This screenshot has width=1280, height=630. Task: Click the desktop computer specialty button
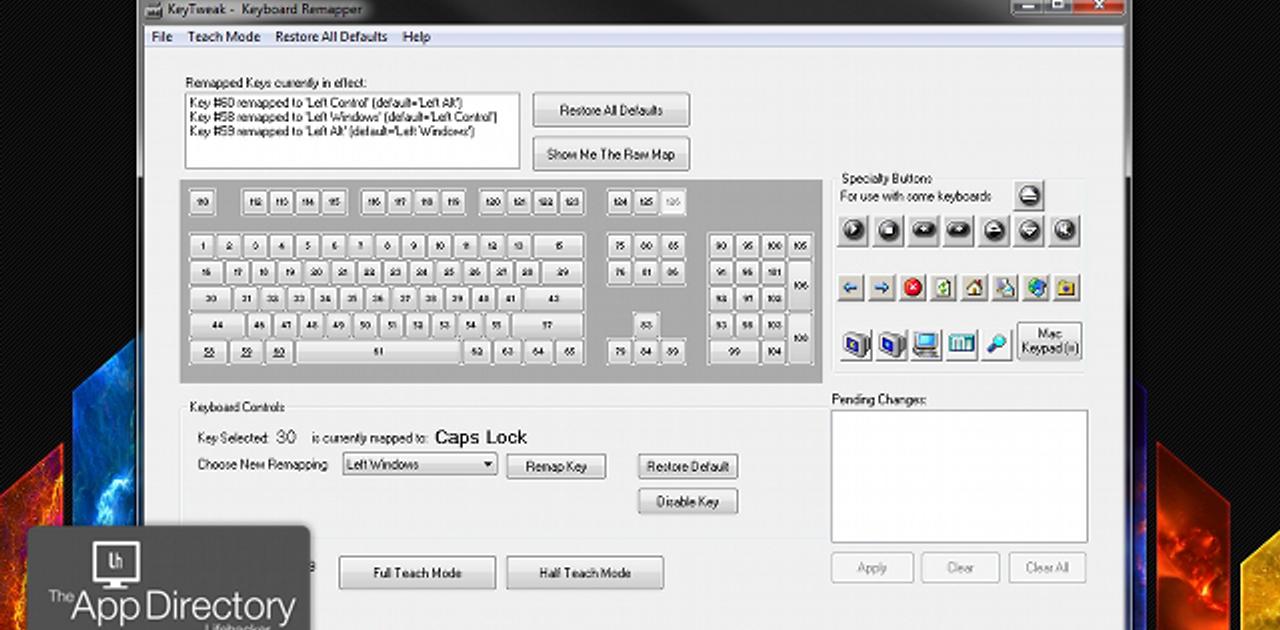tap(926, 345)
